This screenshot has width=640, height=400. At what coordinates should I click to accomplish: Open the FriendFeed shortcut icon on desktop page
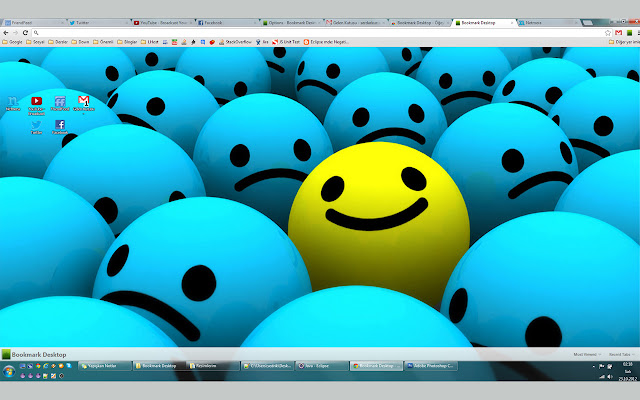click(x=60, y=101)
